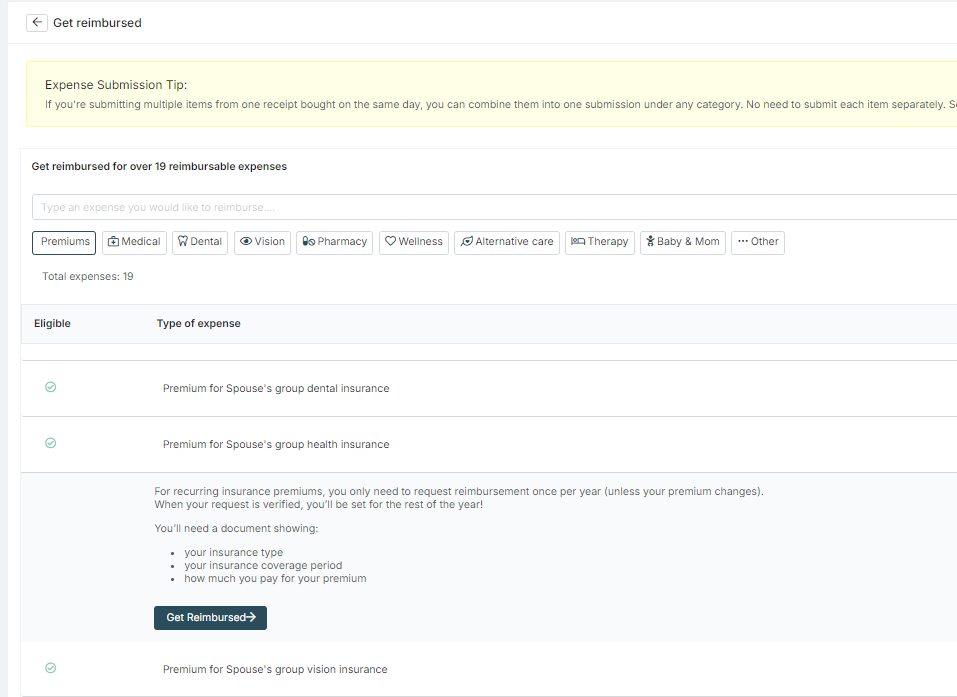Select the Eligible column header
Viewport: 957px width, 697px height.
coord(52,323)
